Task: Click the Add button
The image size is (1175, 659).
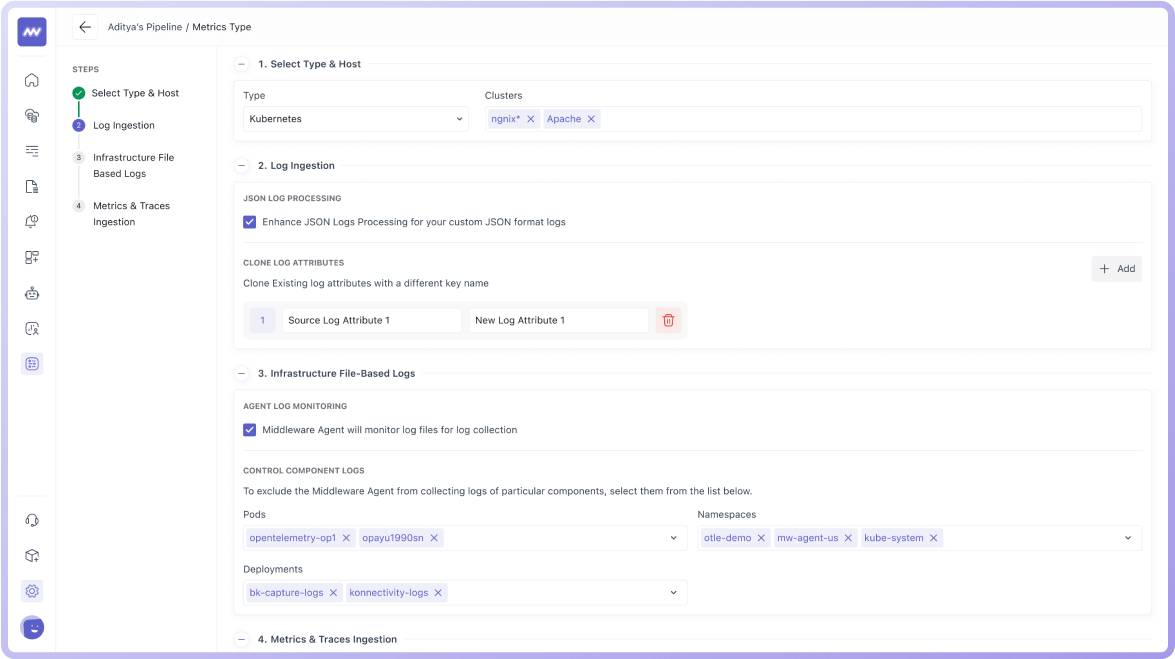Action: click(x=1116, y=269)
